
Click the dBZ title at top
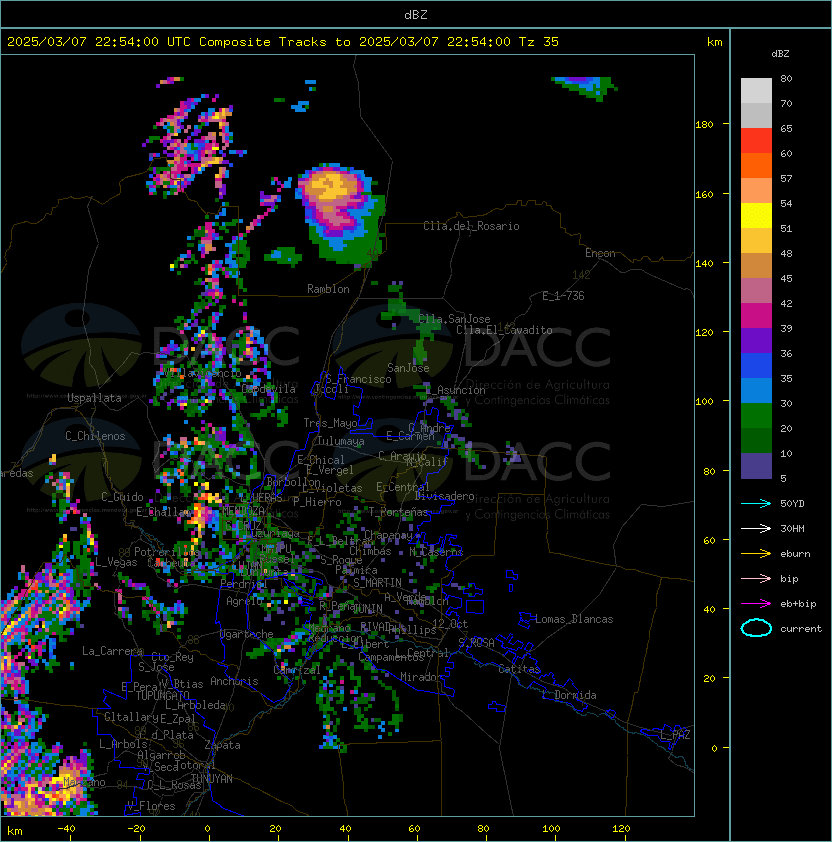pos(416,15)
